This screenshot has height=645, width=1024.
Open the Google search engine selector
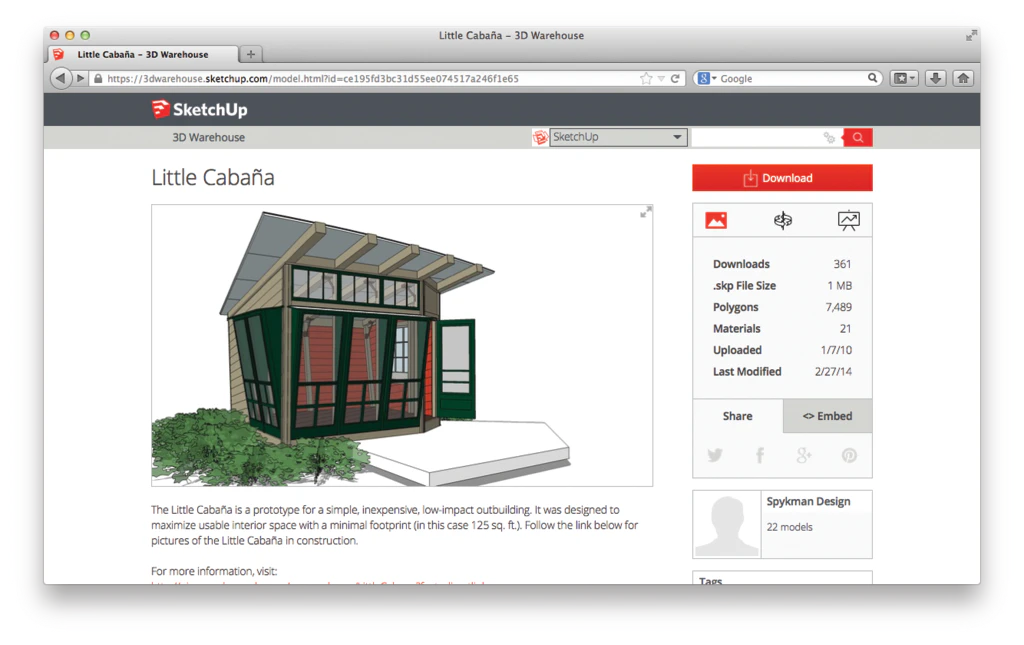click(707, 78)
